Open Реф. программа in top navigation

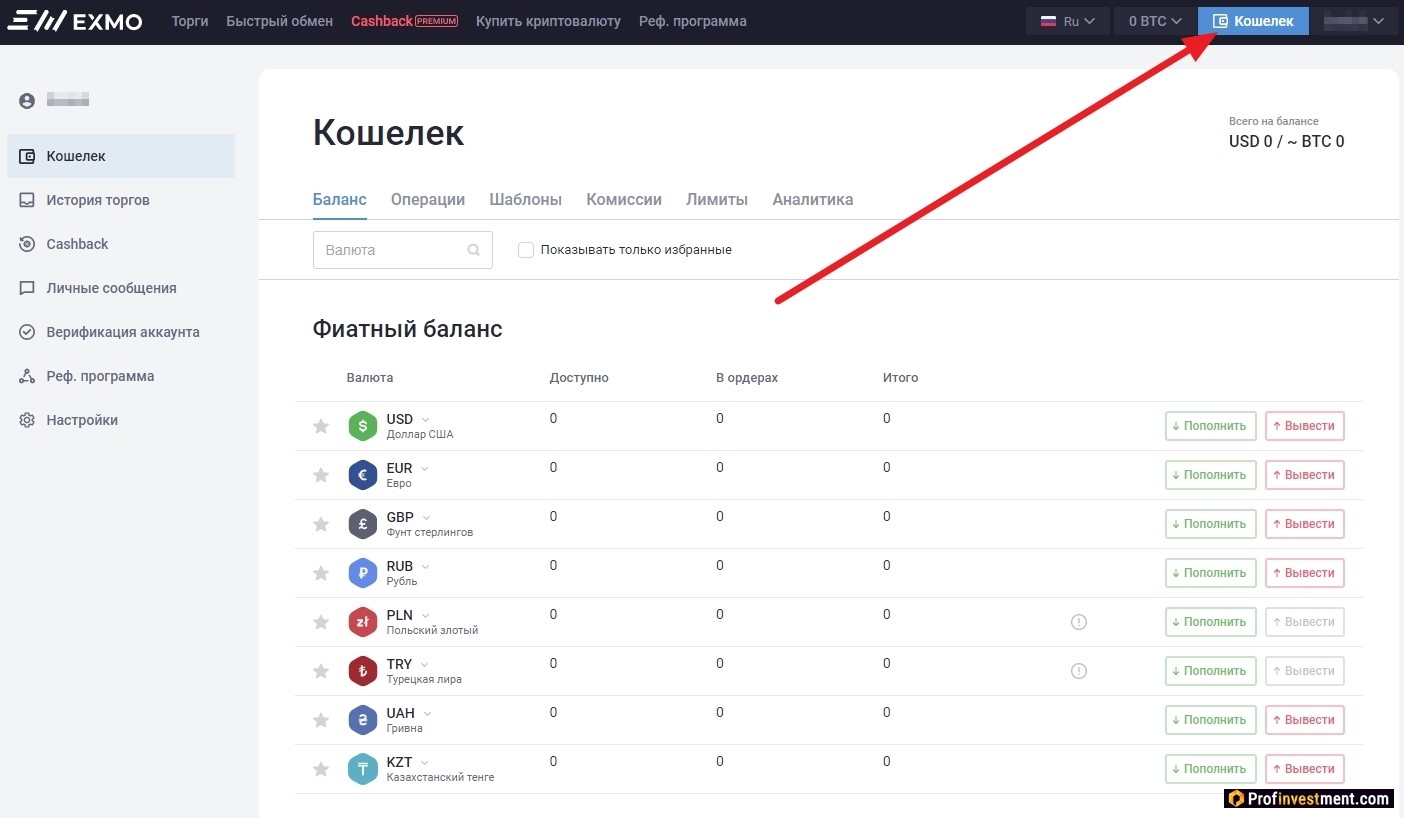click(693, 21)
